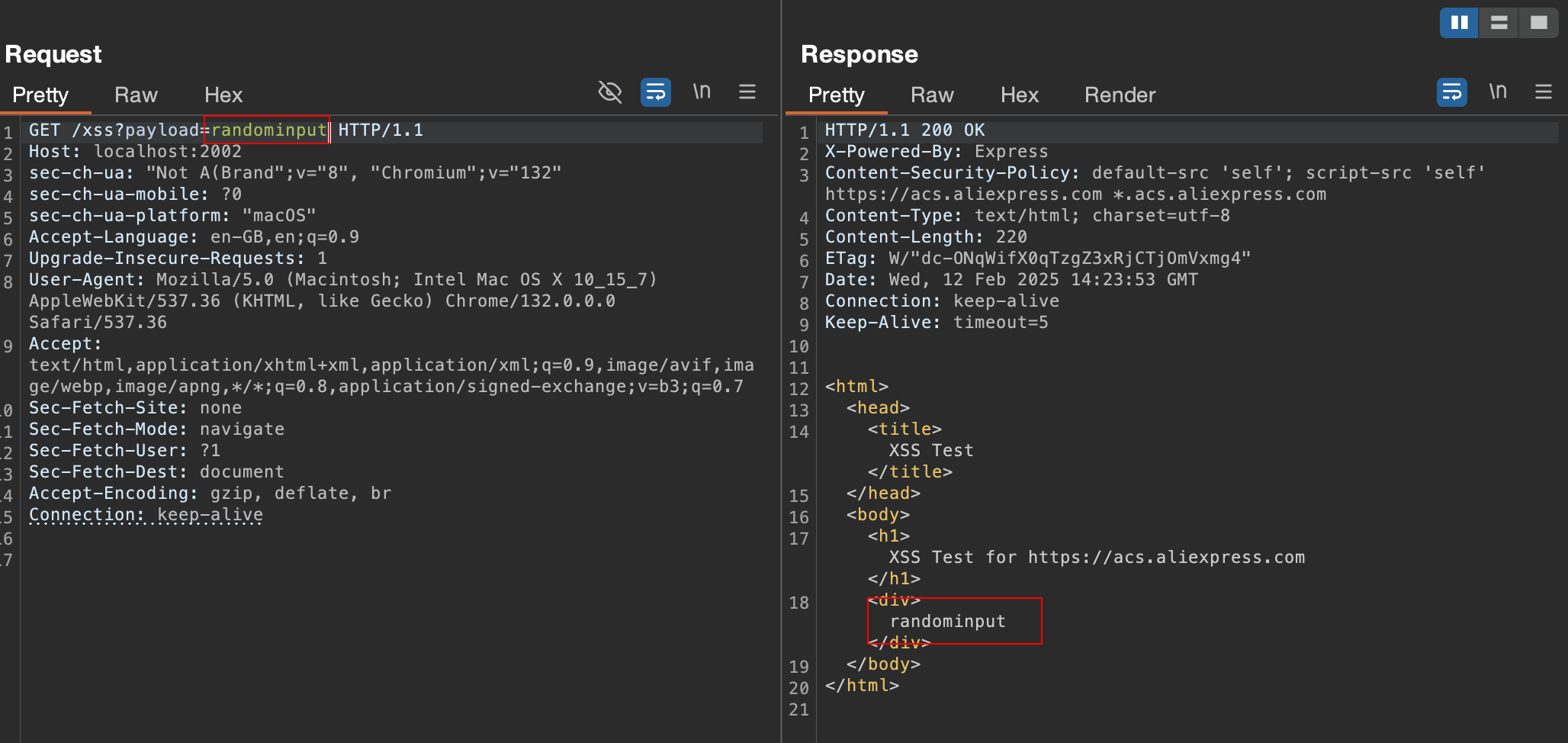
Task: Select the top-bottom stacked layout icon
Action: (x=1499, y=23)
